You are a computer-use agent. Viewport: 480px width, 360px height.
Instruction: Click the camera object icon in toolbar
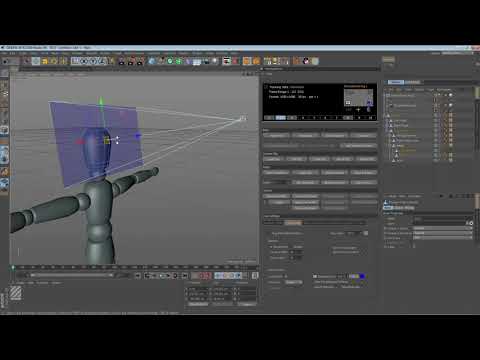coord(206,61)
